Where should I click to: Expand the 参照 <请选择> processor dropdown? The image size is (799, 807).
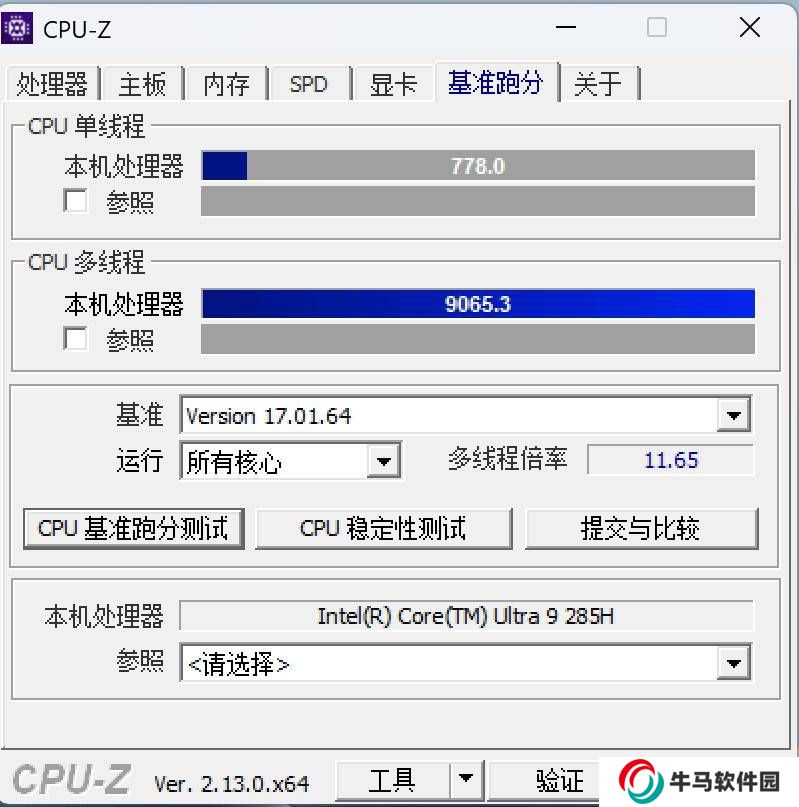click(734, 663)
